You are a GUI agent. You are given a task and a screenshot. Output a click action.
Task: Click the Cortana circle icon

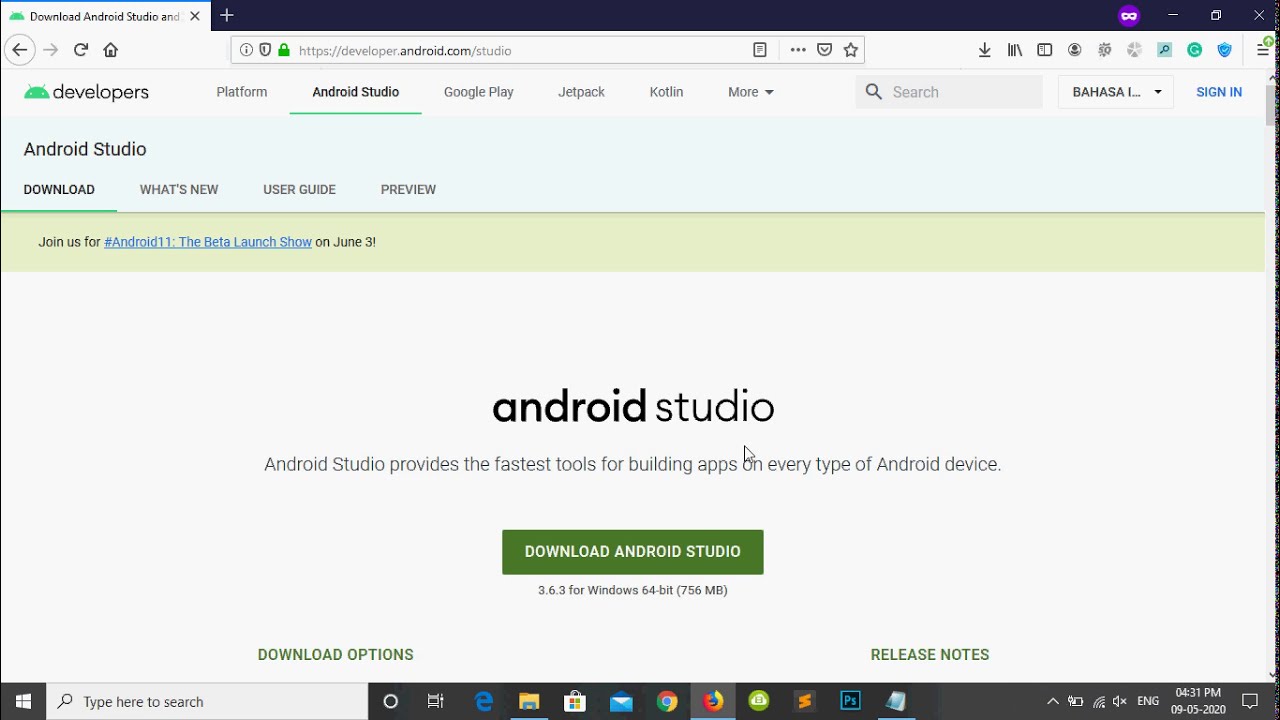[x=391, y=701]
